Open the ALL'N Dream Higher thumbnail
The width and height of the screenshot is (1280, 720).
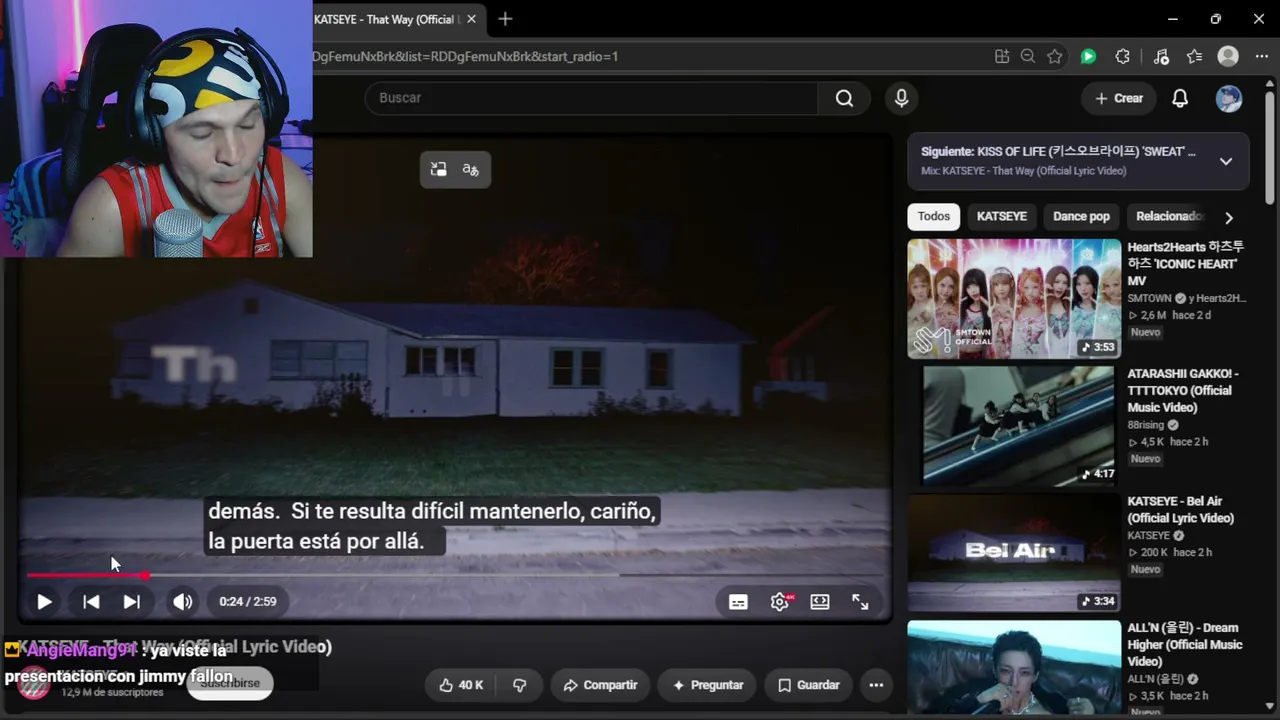coord(1014,667)
